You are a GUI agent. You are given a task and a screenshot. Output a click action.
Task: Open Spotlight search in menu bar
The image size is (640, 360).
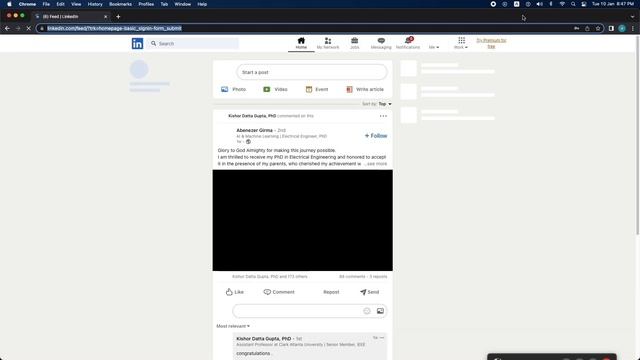point(573,4)
